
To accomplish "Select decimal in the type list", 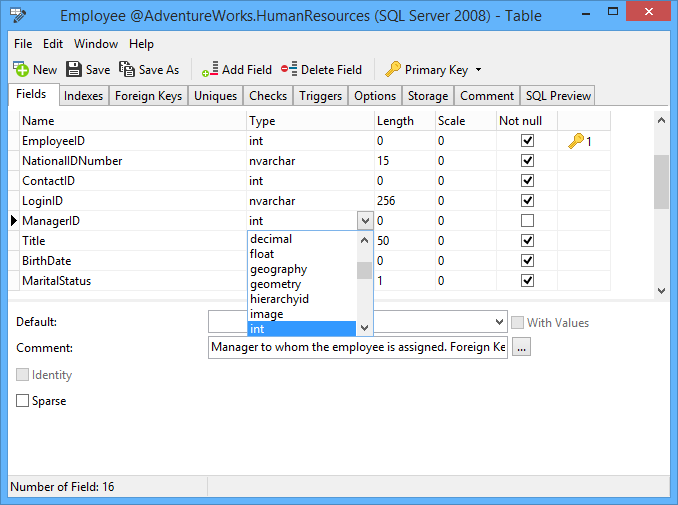I will tap(302, 239).
